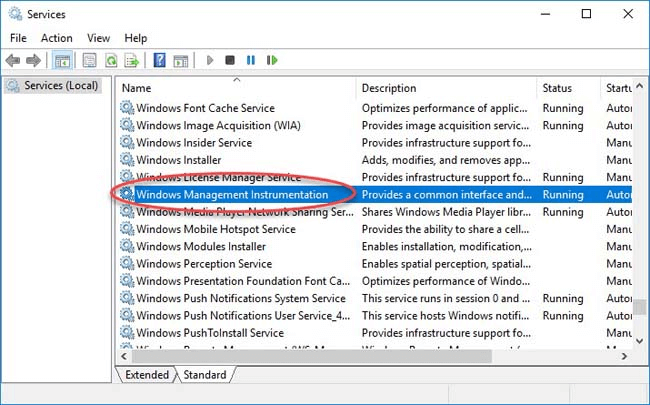Click gear icon of Windows Push Notifications System Service
Image resolution: width=650 pixels, height=405 pixels.
tap(127, 298)
